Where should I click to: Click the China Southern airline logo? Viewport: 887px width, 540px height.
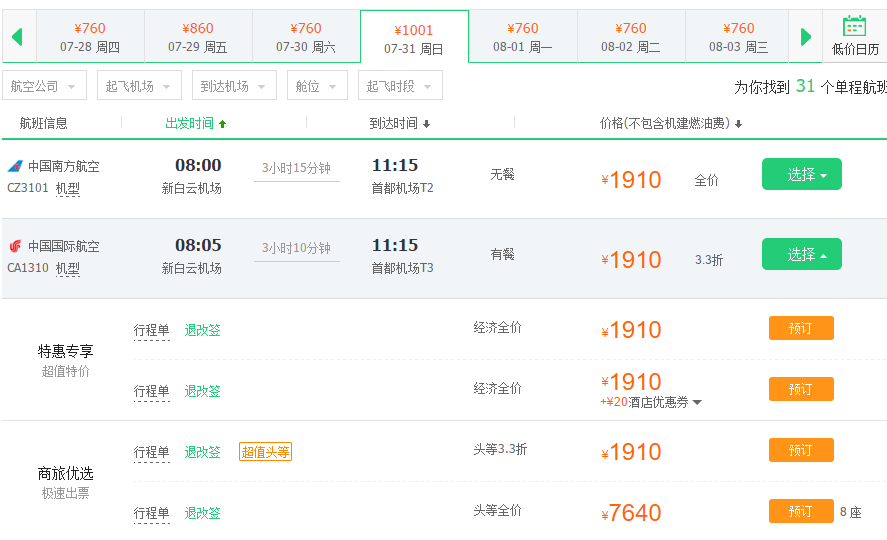point(15,166)
